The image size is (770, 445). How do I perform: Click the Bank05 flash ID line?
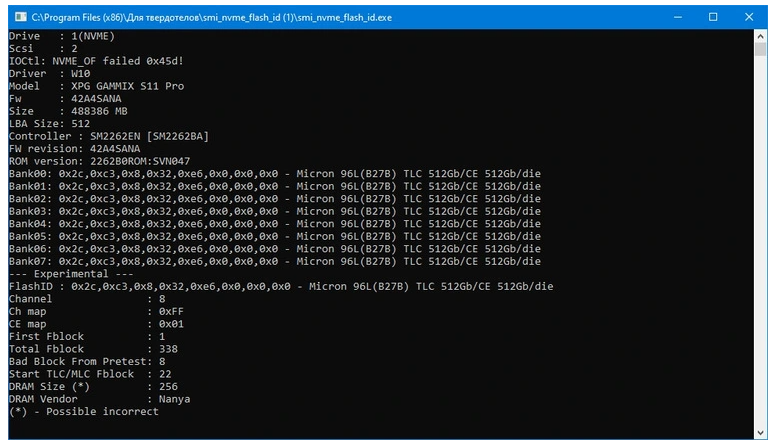275,237
